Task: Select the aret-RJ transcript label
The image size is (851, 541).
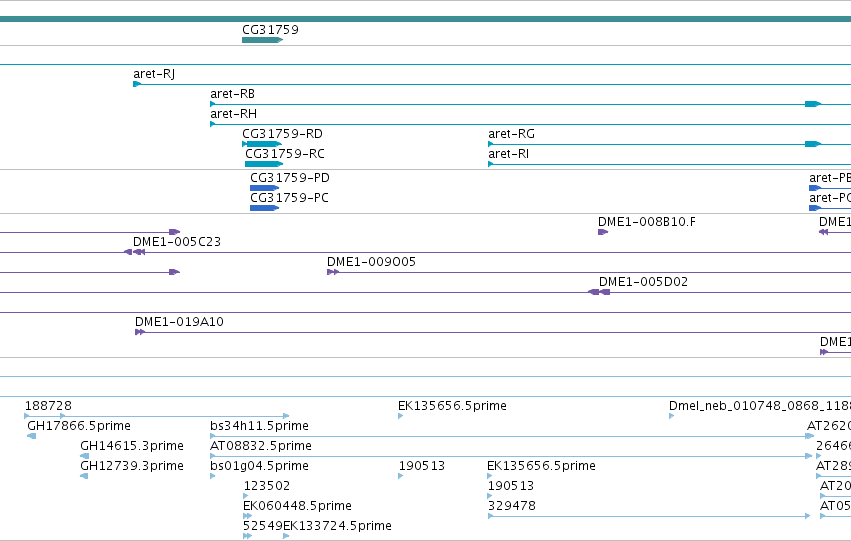Action: coord(154,74)
